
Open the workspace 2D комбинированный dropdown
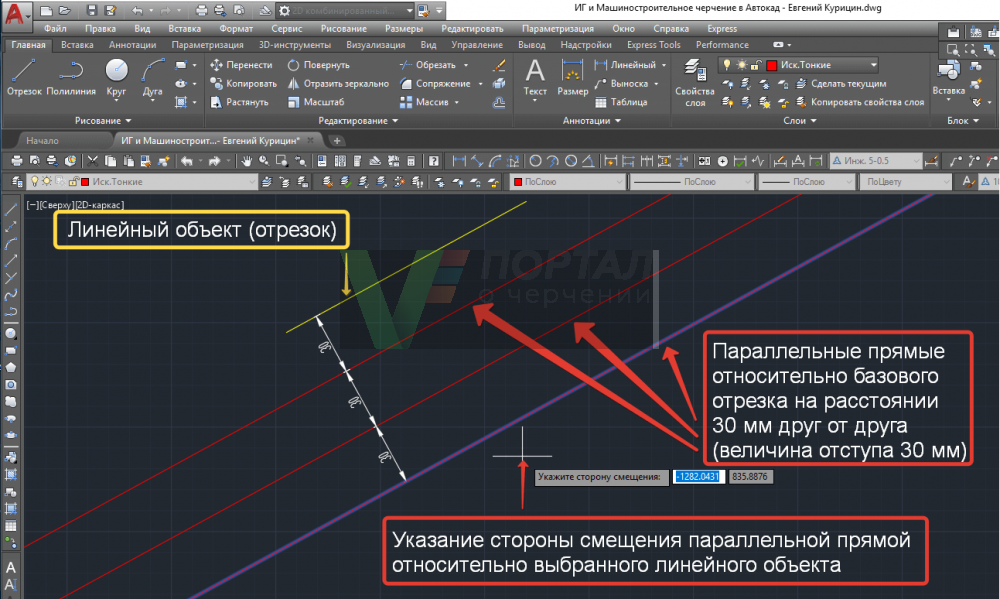(x=409, y=10)
